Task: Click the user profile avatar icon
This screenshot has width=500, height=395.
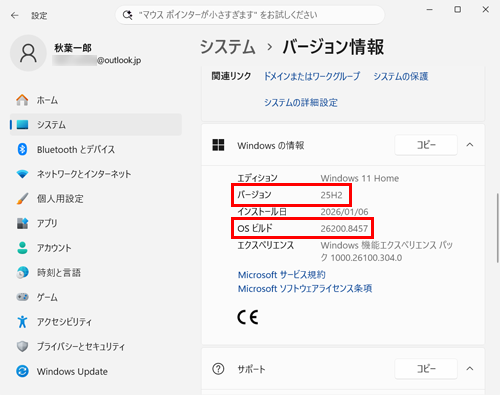Action: (28, 53)
